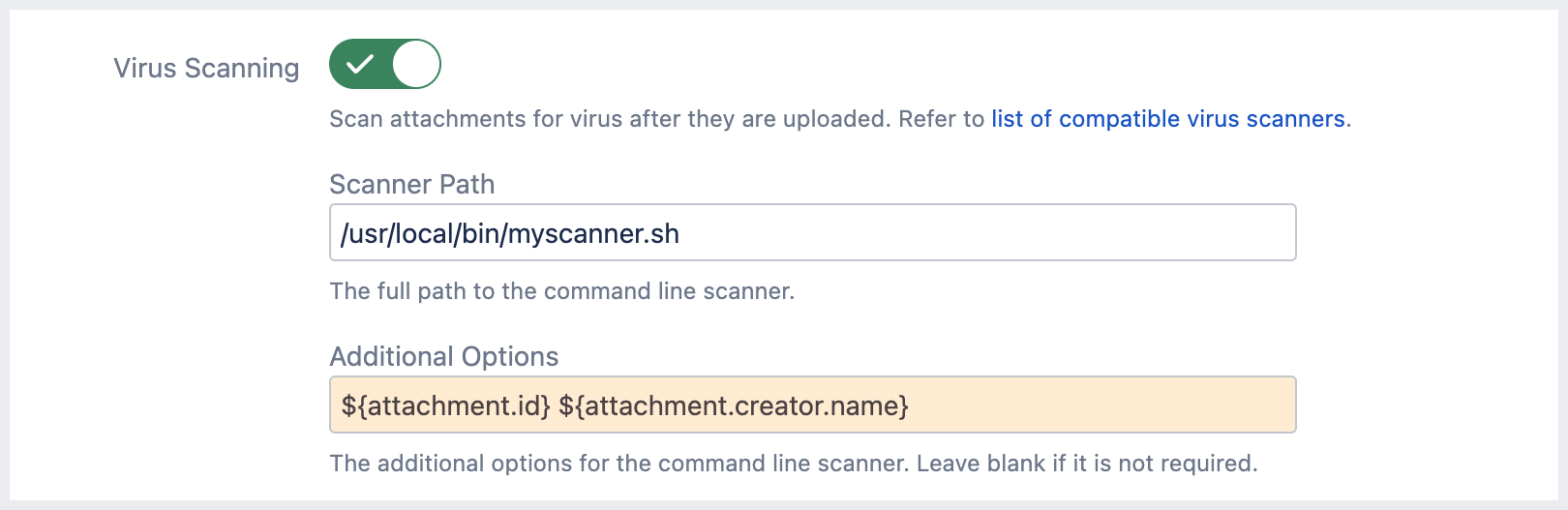Viewport: 1568px width, 510px height.
Task: Click the 'Scan attachments for virus' description text
Action: tap(608, 119)
